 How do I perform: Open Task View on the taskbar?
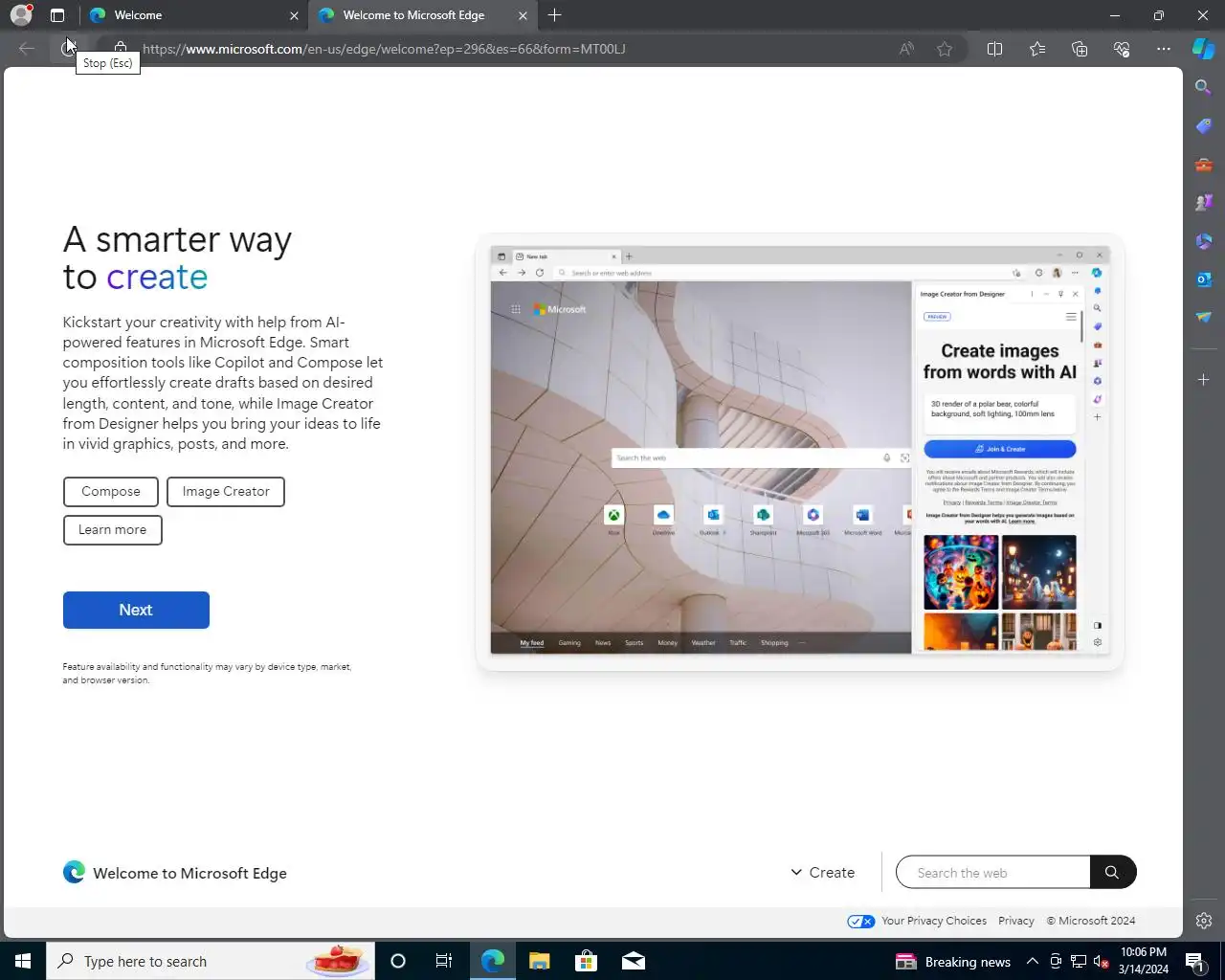[x=444, y=961]
